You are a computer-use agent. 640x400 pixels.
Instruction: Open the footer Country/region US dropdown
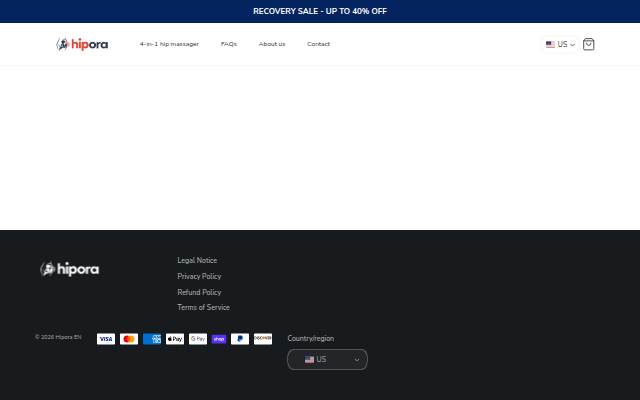point(327,359)
